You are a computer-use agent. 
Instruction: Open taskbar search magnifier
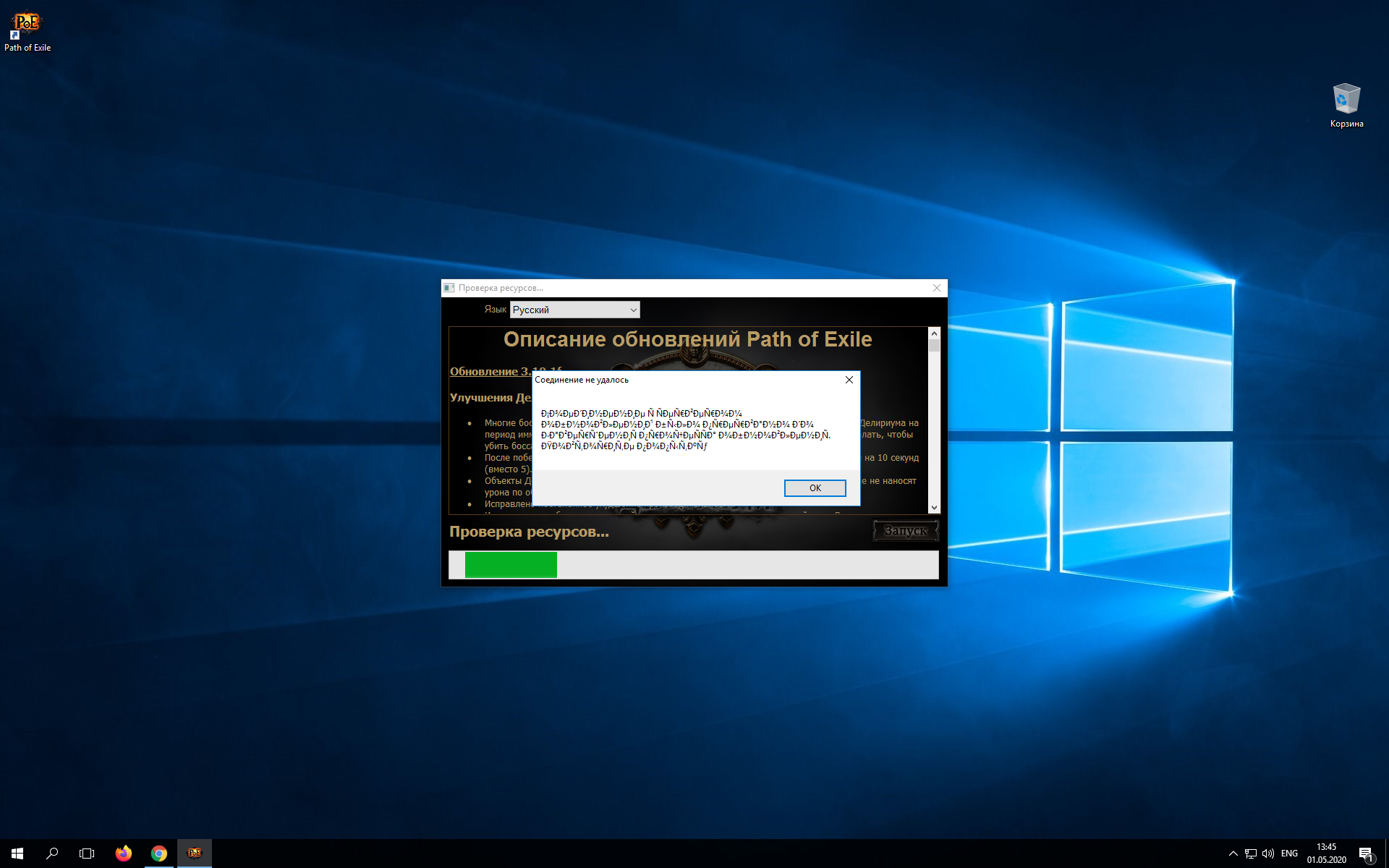point(52,854)
